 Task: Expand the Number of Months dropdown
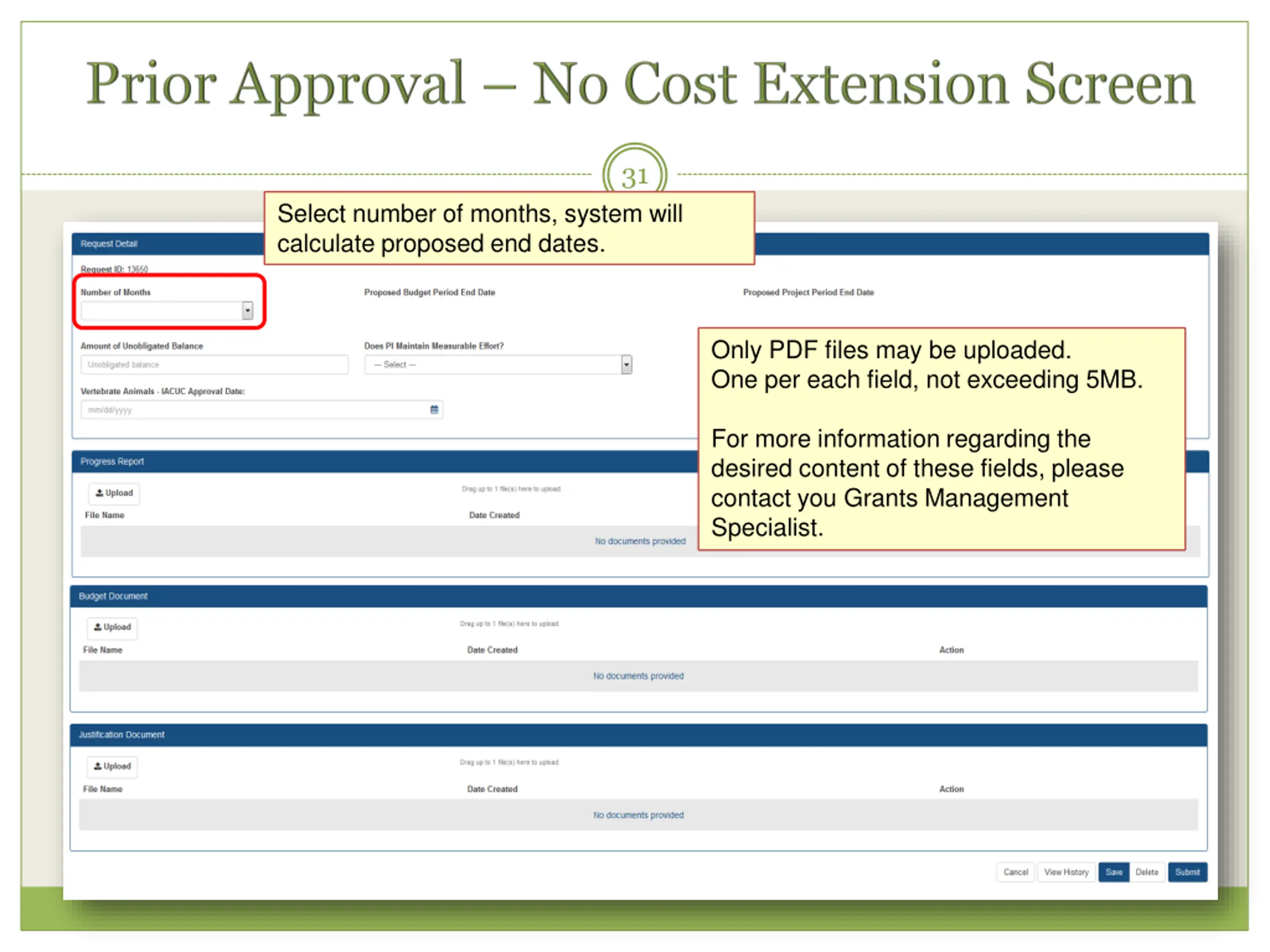pyautogui.click(x=167, y=310)
